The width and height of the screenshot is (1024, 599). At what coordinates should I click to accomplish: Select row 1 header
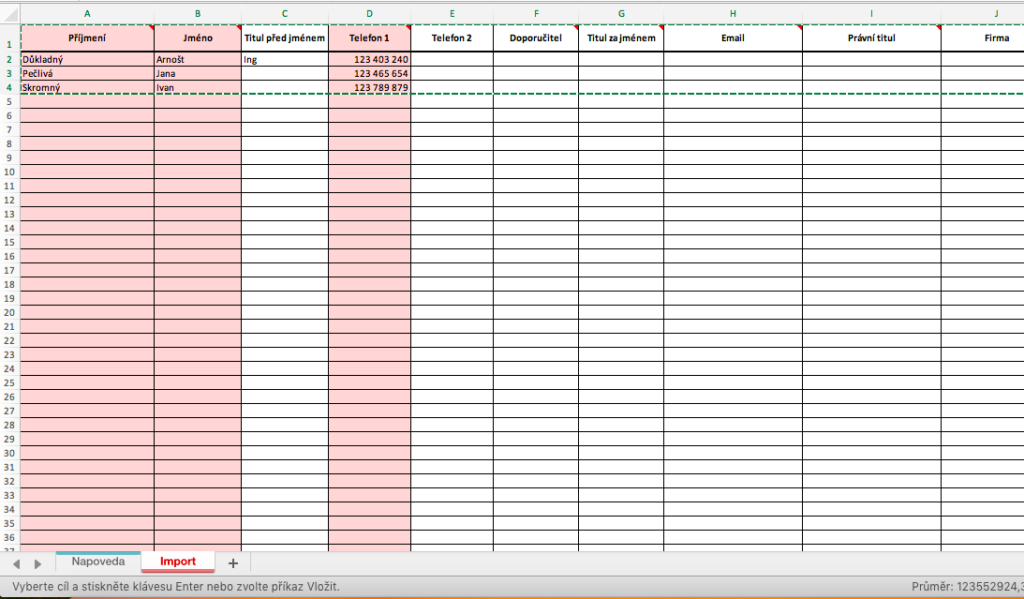(x=10, y=38)
